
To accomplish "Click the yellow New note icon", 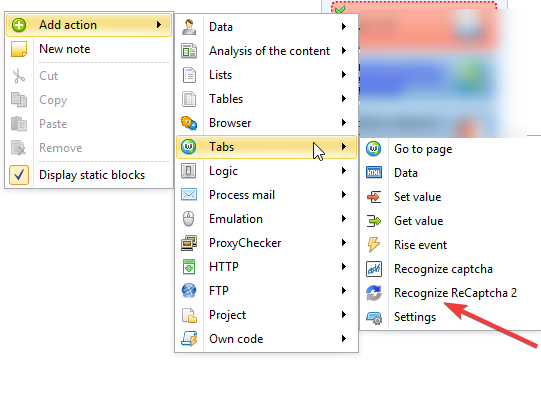I will click(19, 49).
